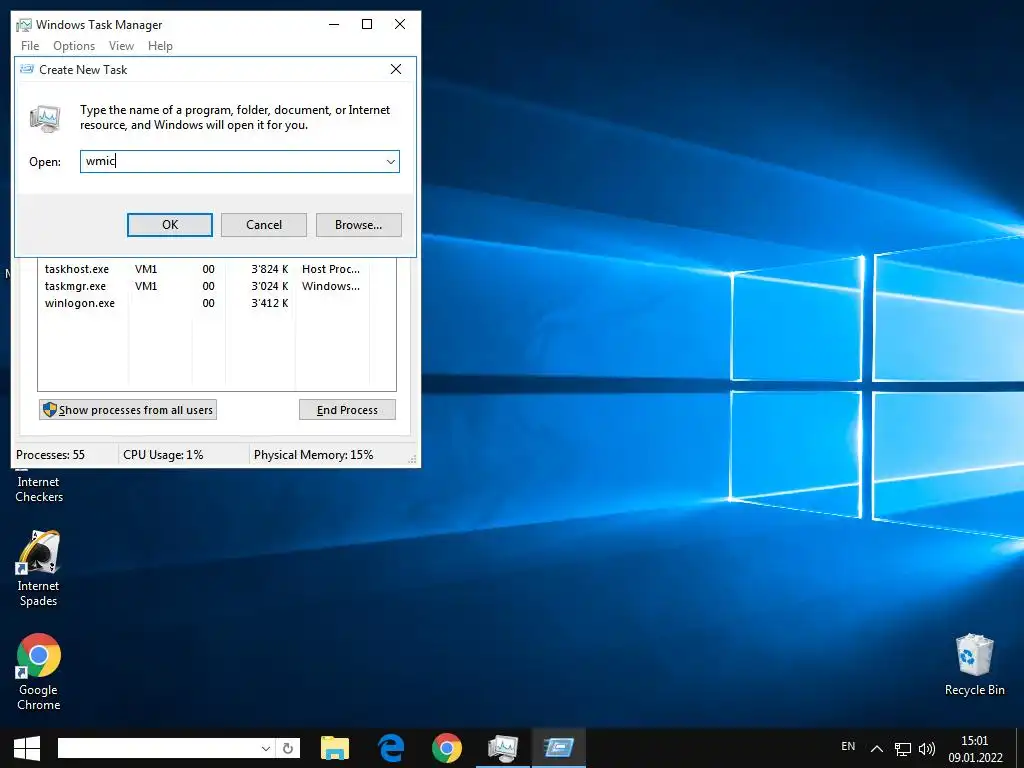Expand the Open combo box dropdown arrow
Image resolution: width=1024 pixels, height=768 pixels.
(x=391, y=161)
